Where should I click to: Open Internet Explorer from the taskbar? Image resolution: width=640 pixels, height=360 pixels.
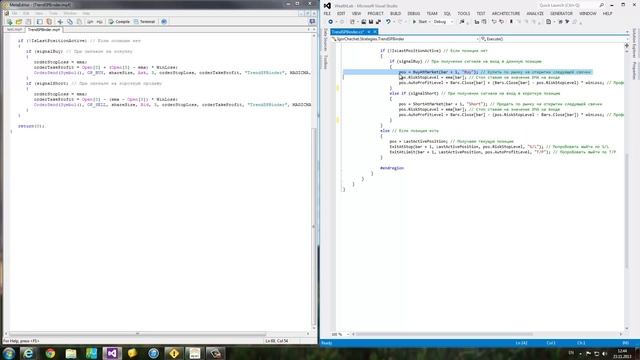[x=28, y=353]
